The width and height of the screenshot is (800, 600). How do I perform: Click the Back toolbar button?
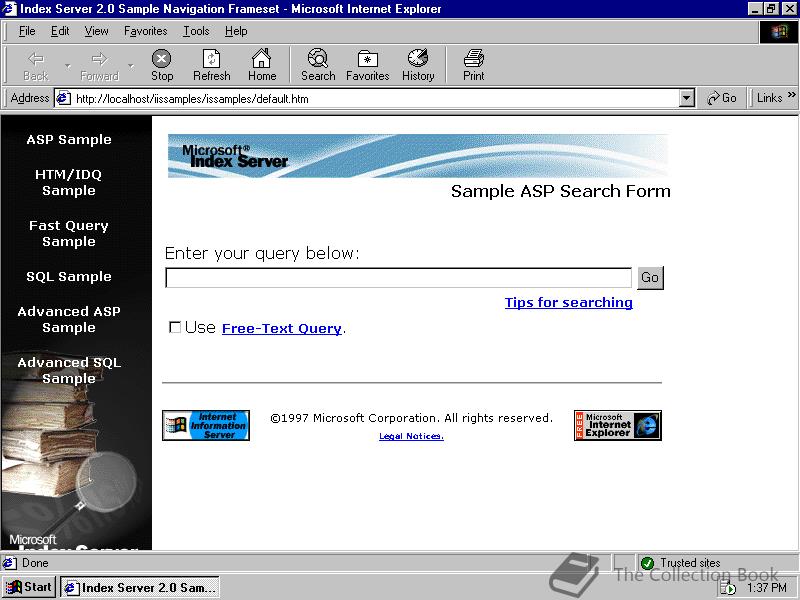click(36, 66)
